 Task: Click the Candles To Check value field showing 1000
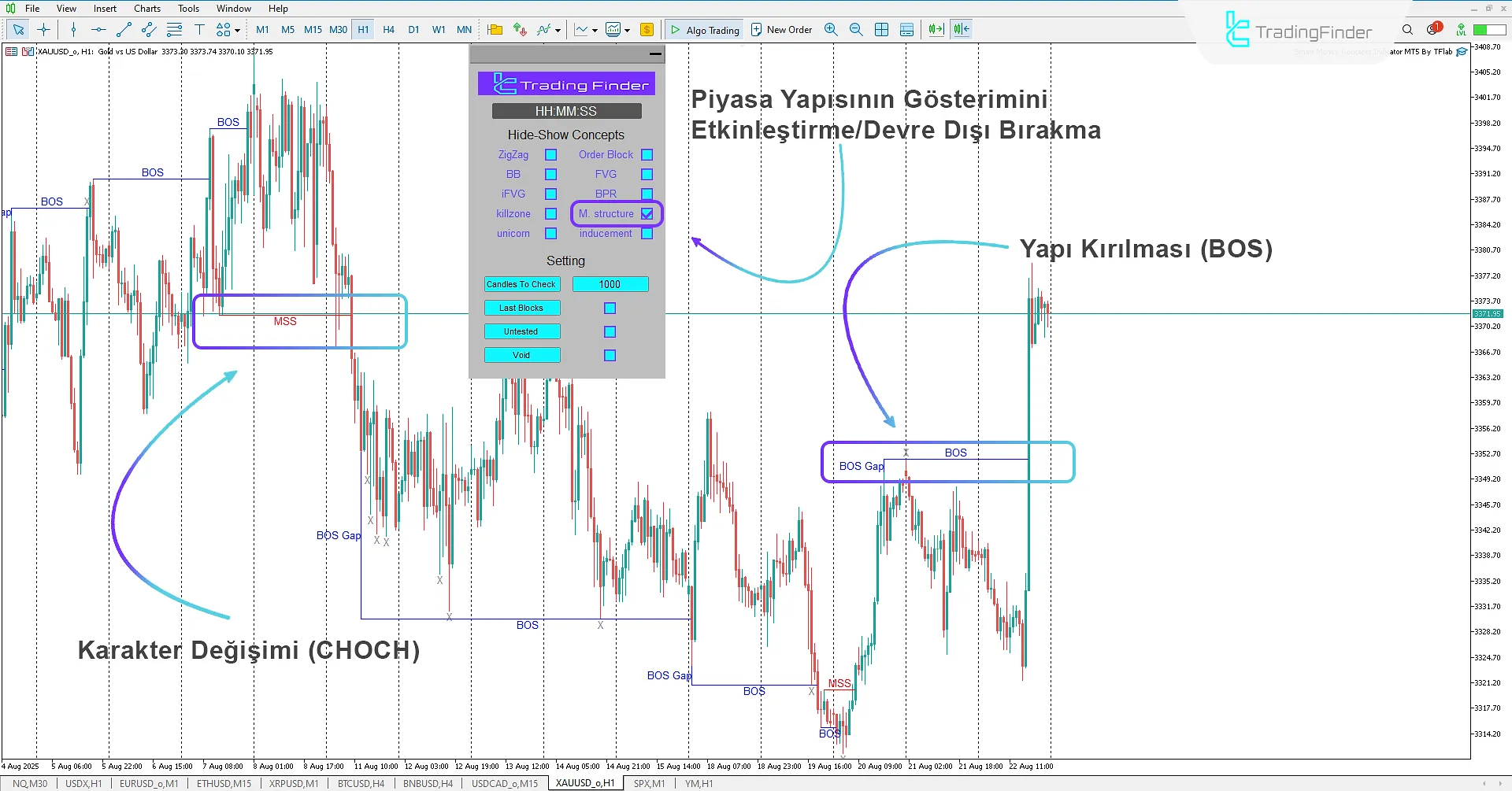coord(610,284)
